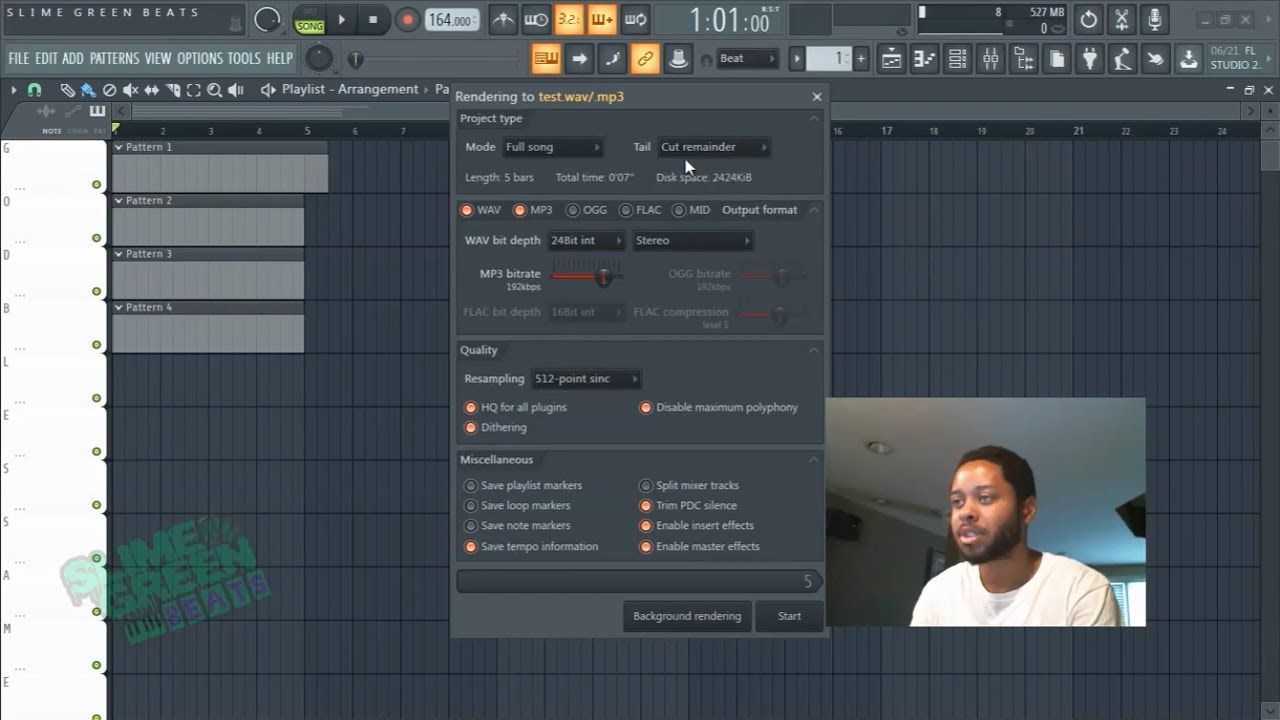1280x720 pixels.
Task: Toggle wait for input to start playing
Action: tap(536, 19)
